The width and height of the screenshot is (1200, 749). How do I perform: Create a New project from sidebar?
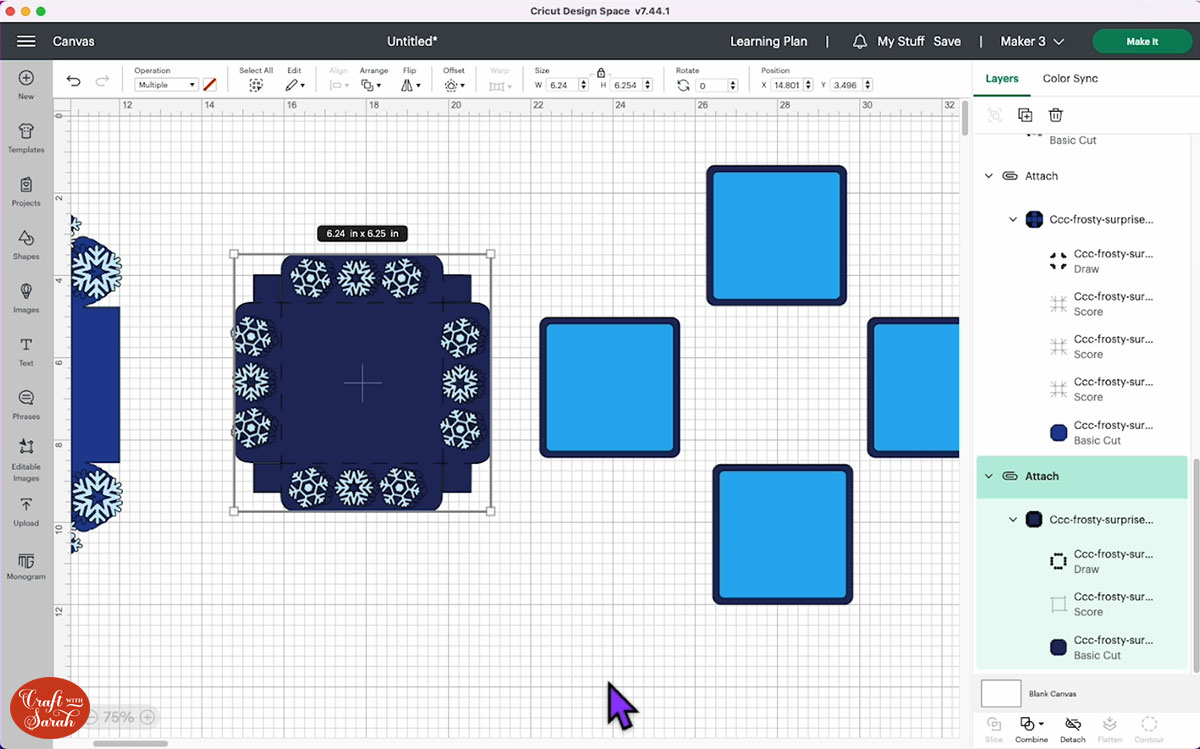pyautogui.click(x=26, y=85)
